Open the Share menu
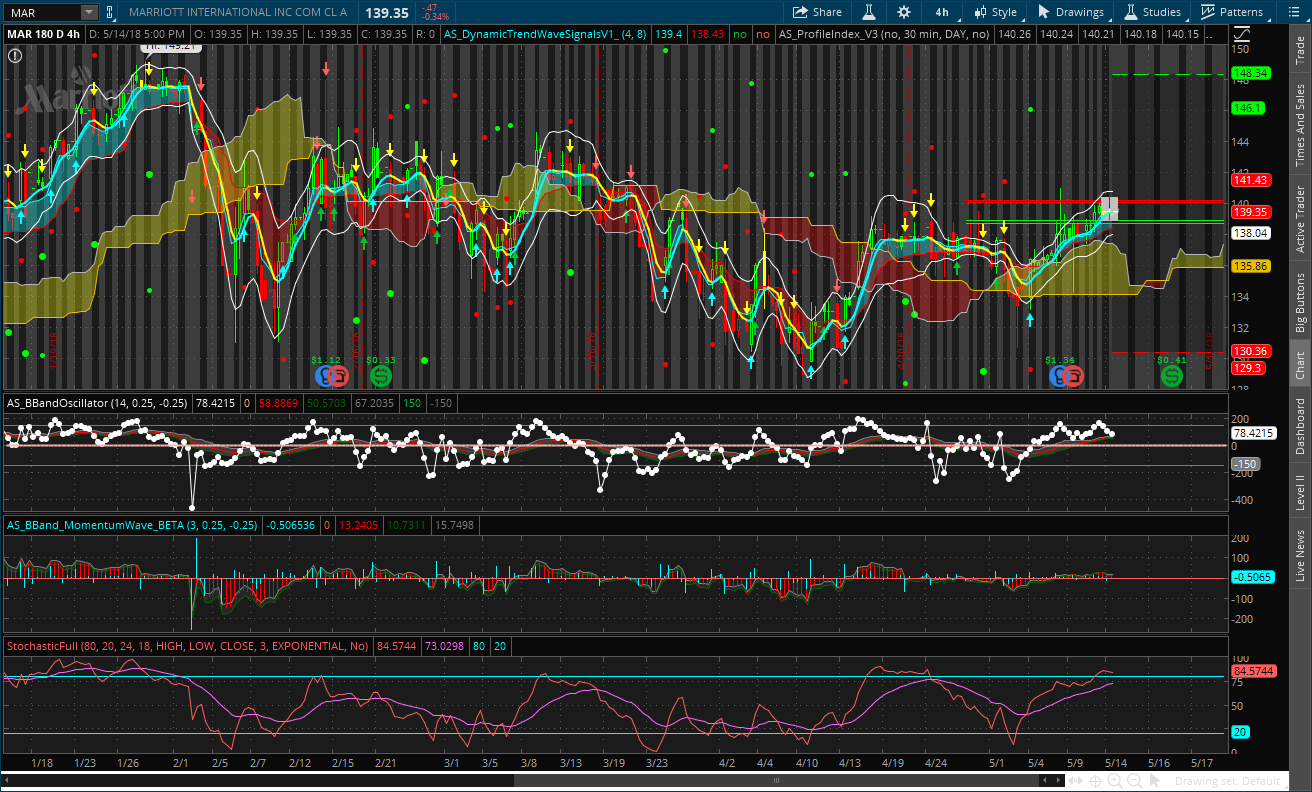Image resolution: width=1312 pixels, height=792 pixels. tap(817, 12)
